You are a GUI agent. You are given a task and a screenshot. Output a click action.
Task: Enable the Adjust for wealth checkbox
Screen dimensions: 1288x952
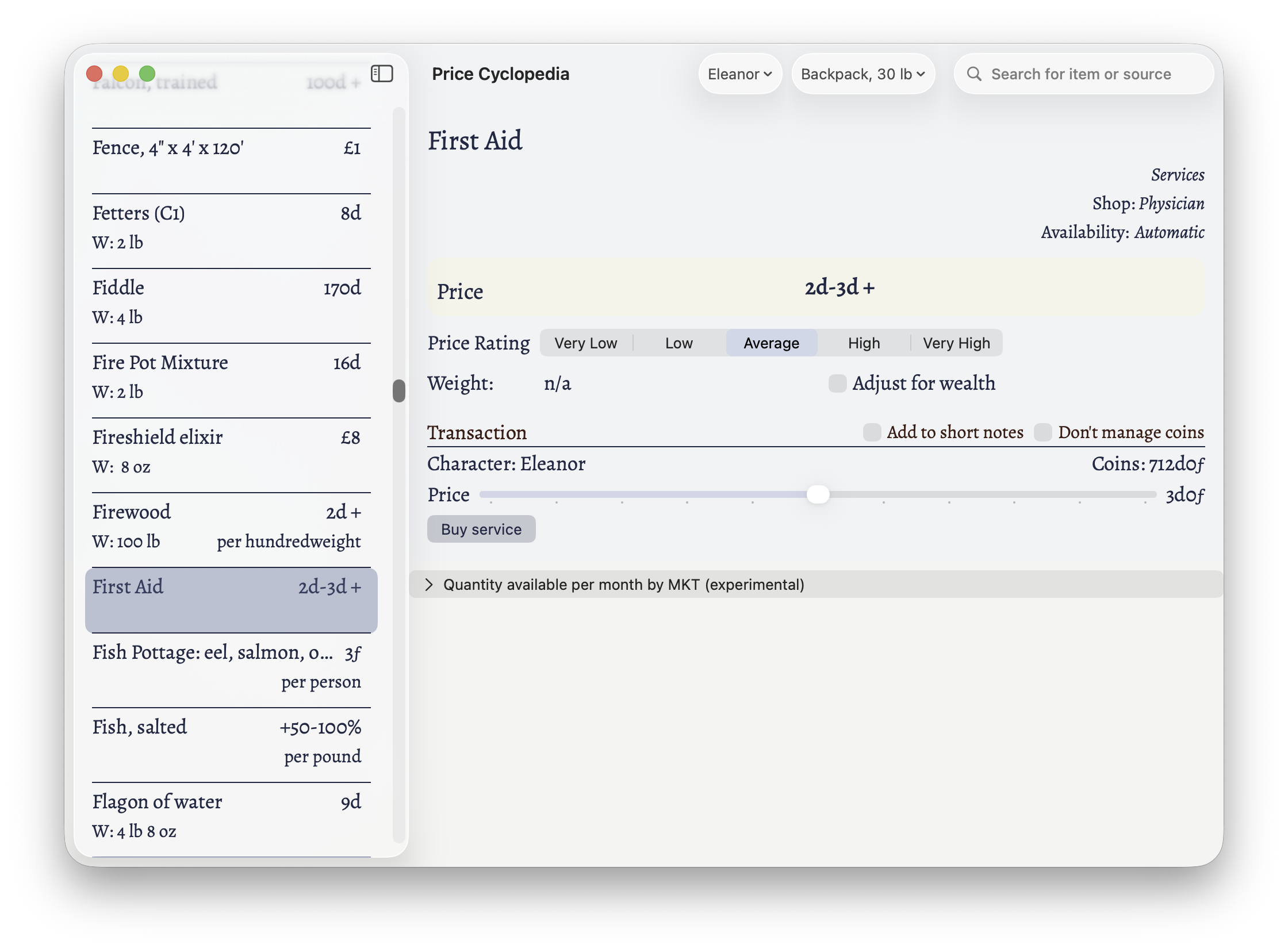[837, 383]
